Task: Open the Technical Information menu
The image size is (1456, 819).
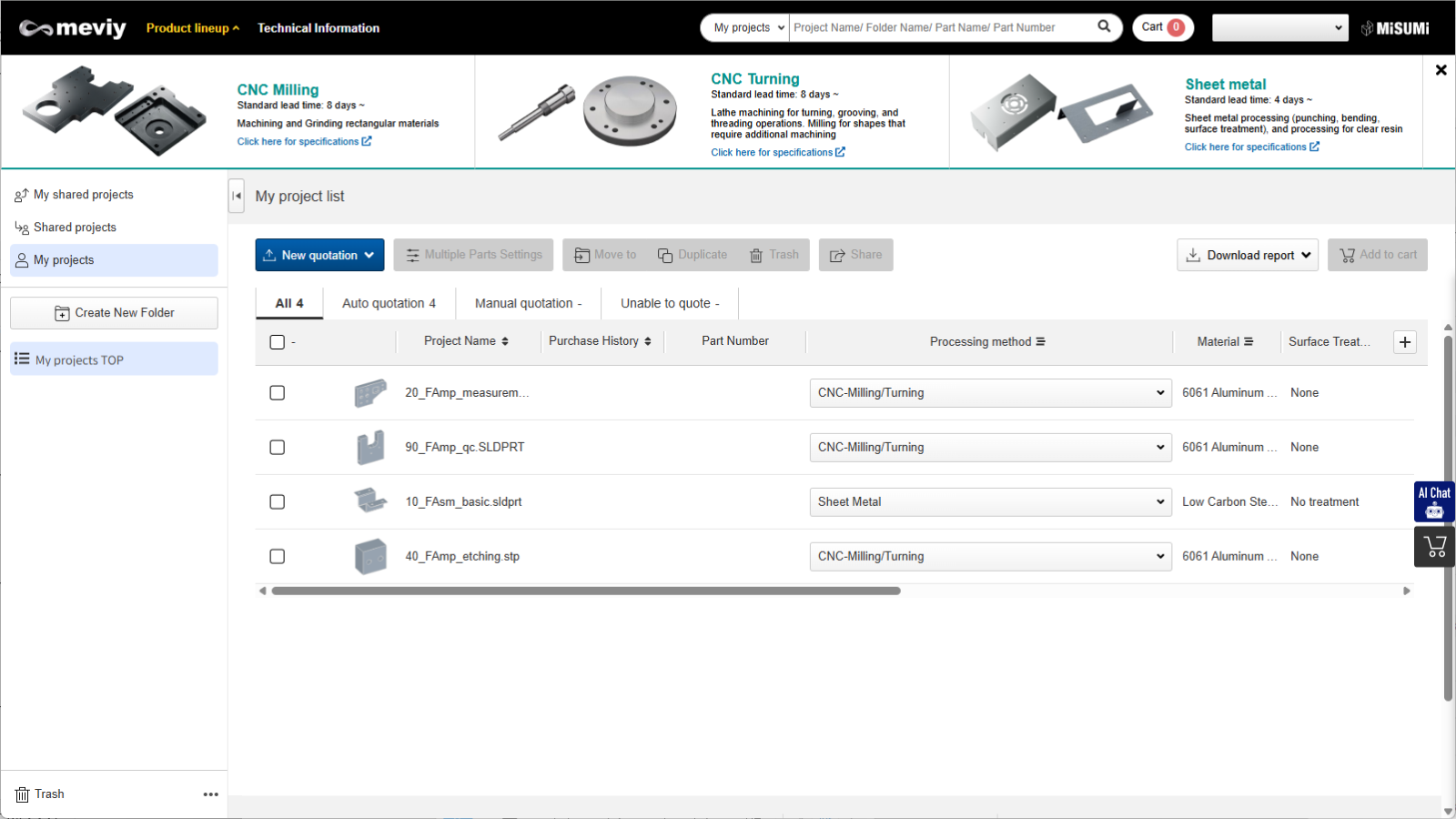Action: (x=318, y=28)
